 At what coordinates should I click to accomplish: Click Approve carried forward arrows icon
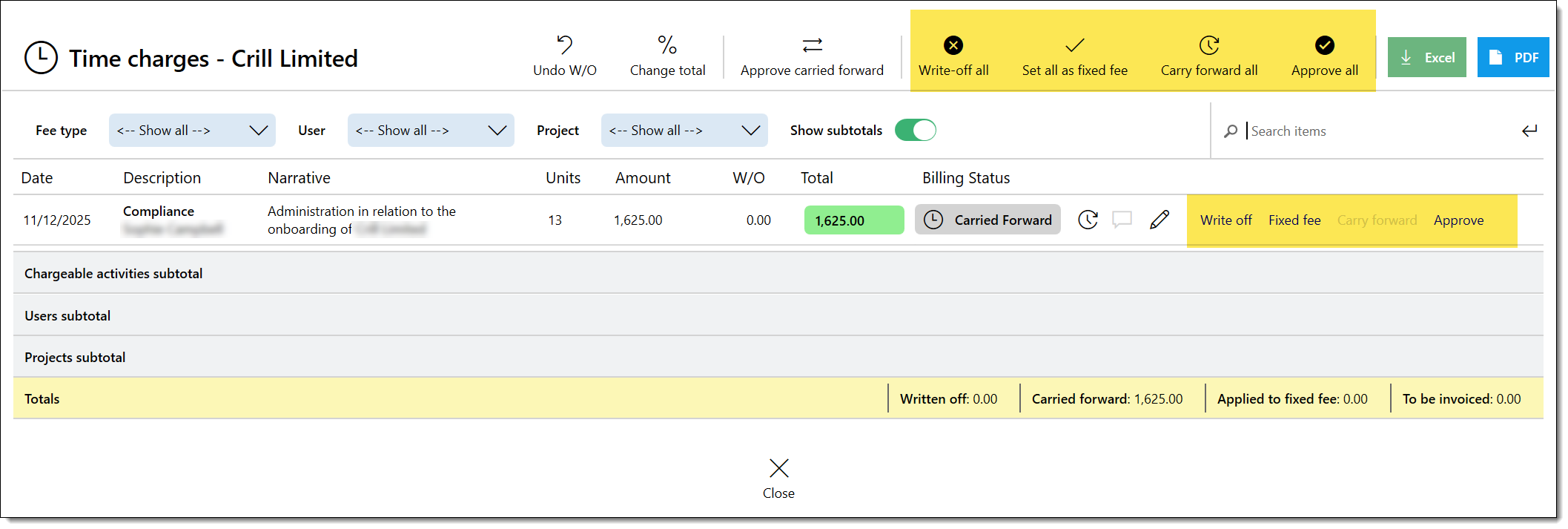812,46
